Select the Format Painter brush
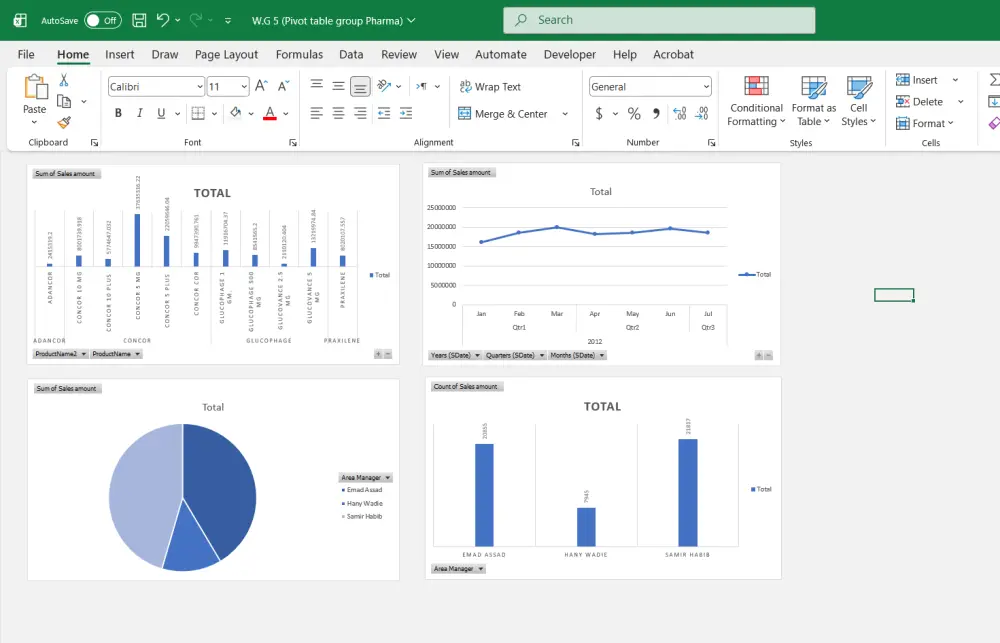The image size is (1000, 643). [x=64, y=122]
